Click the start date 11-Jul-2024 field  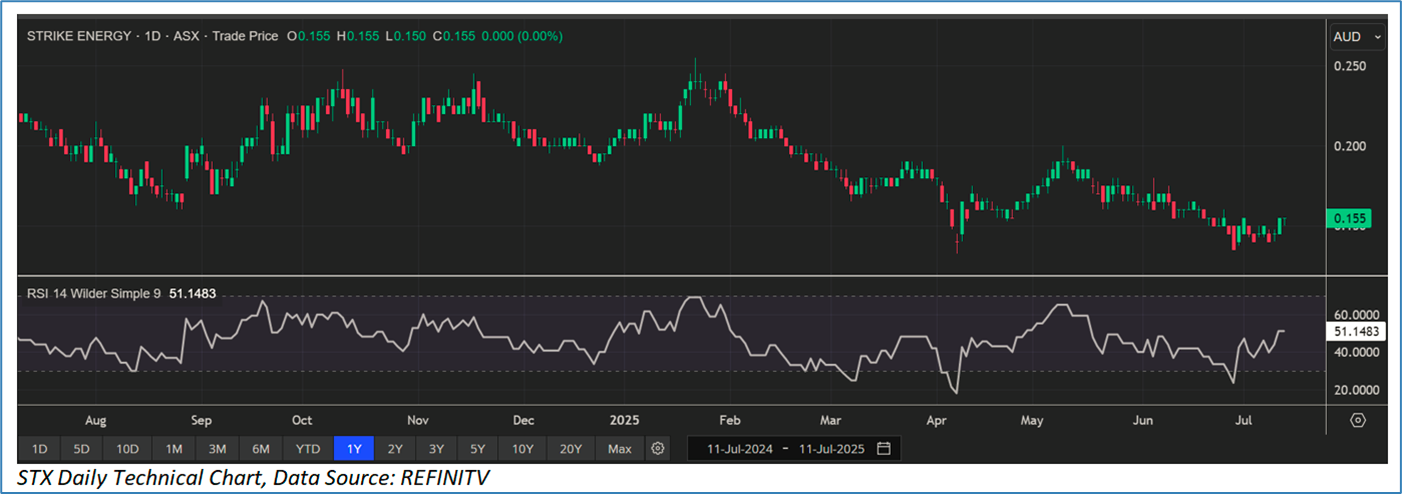coord(741,448)
